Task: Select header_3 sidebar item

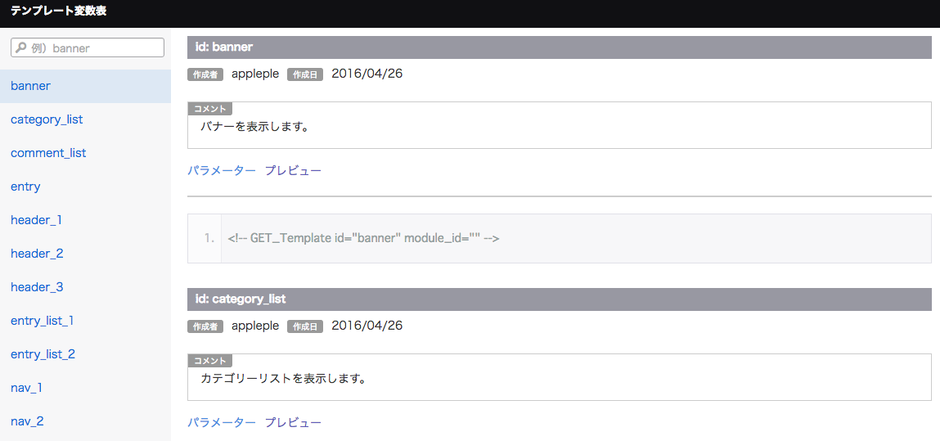Action: [x=37, y=287]
